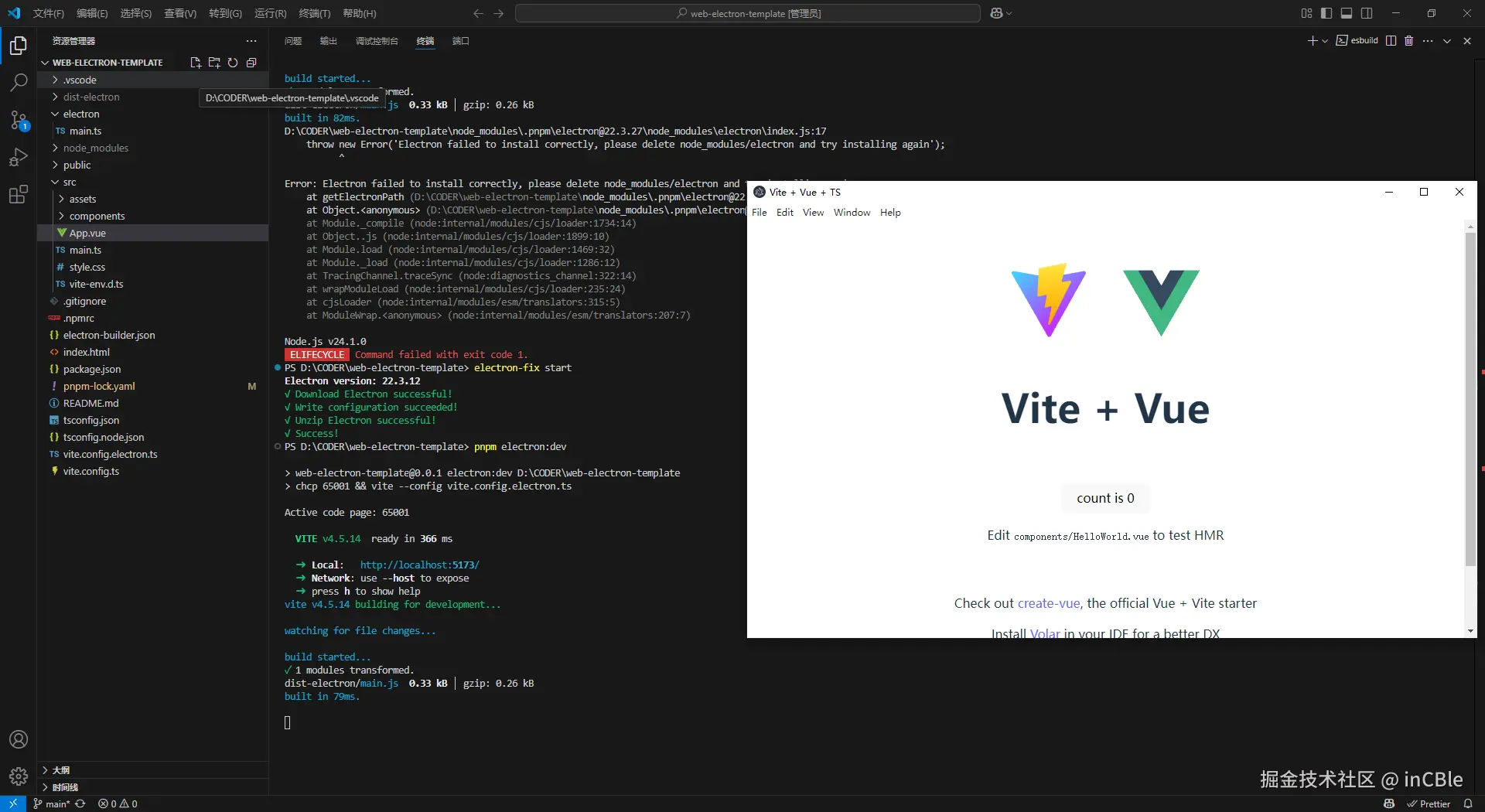1485x812 pixels.
Task: Click the Vite window vertical scrollbar
Action: tap(1470, 399)
